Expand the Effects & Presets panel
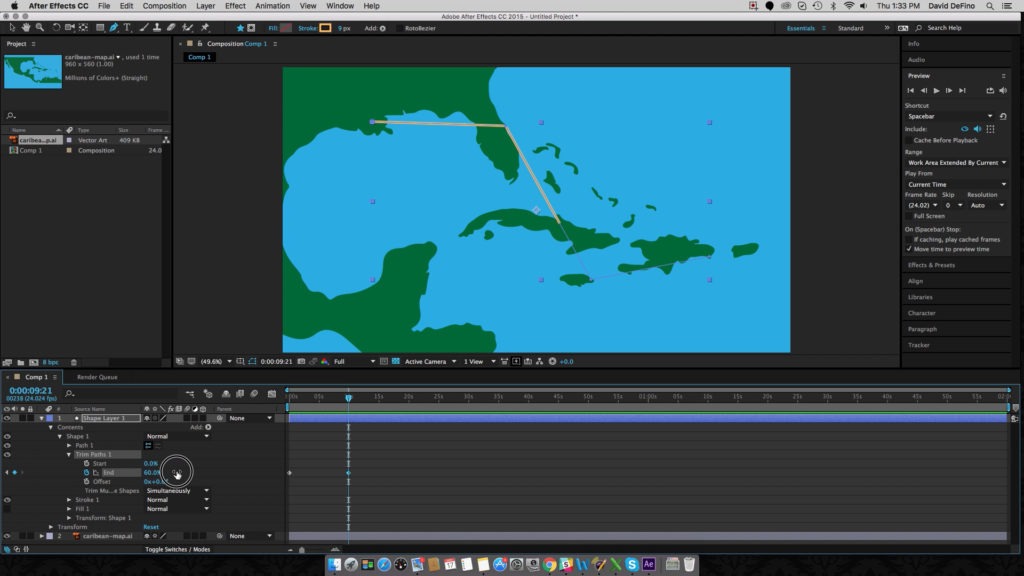The image size is (1024, 576). pos(931,265)
